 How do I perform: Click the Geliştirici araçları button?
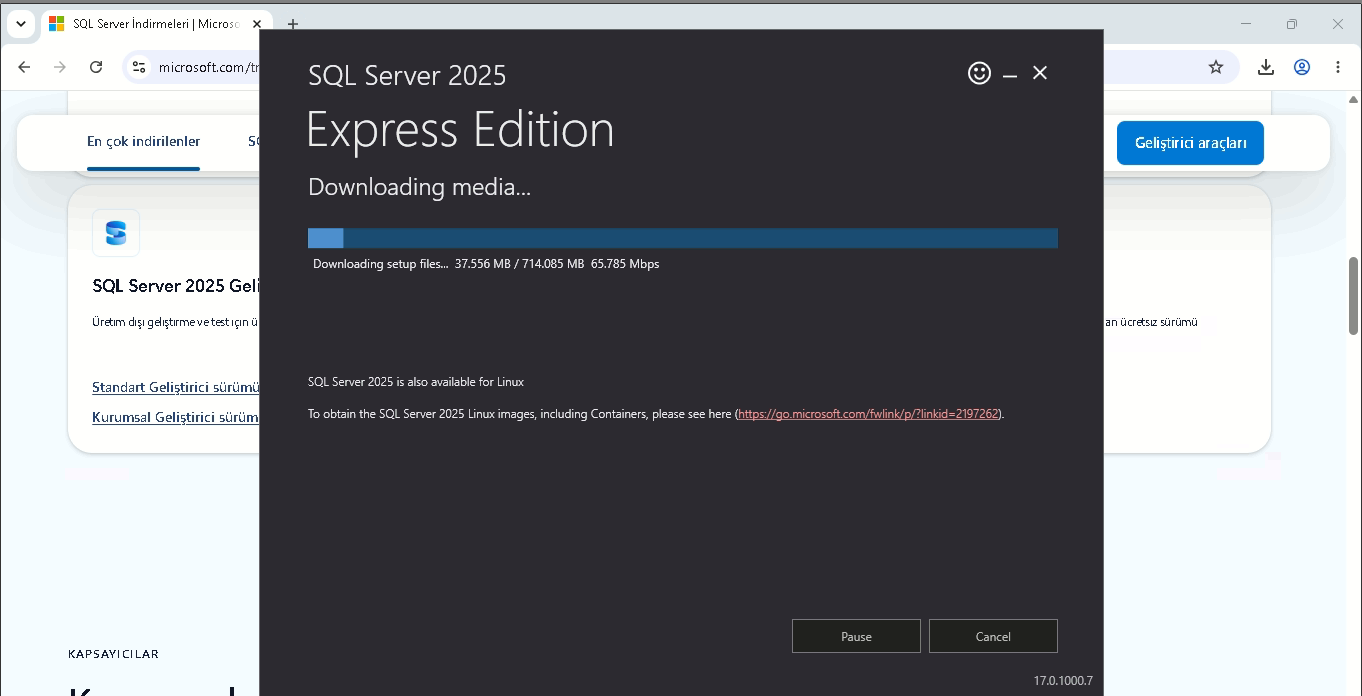1190,143
